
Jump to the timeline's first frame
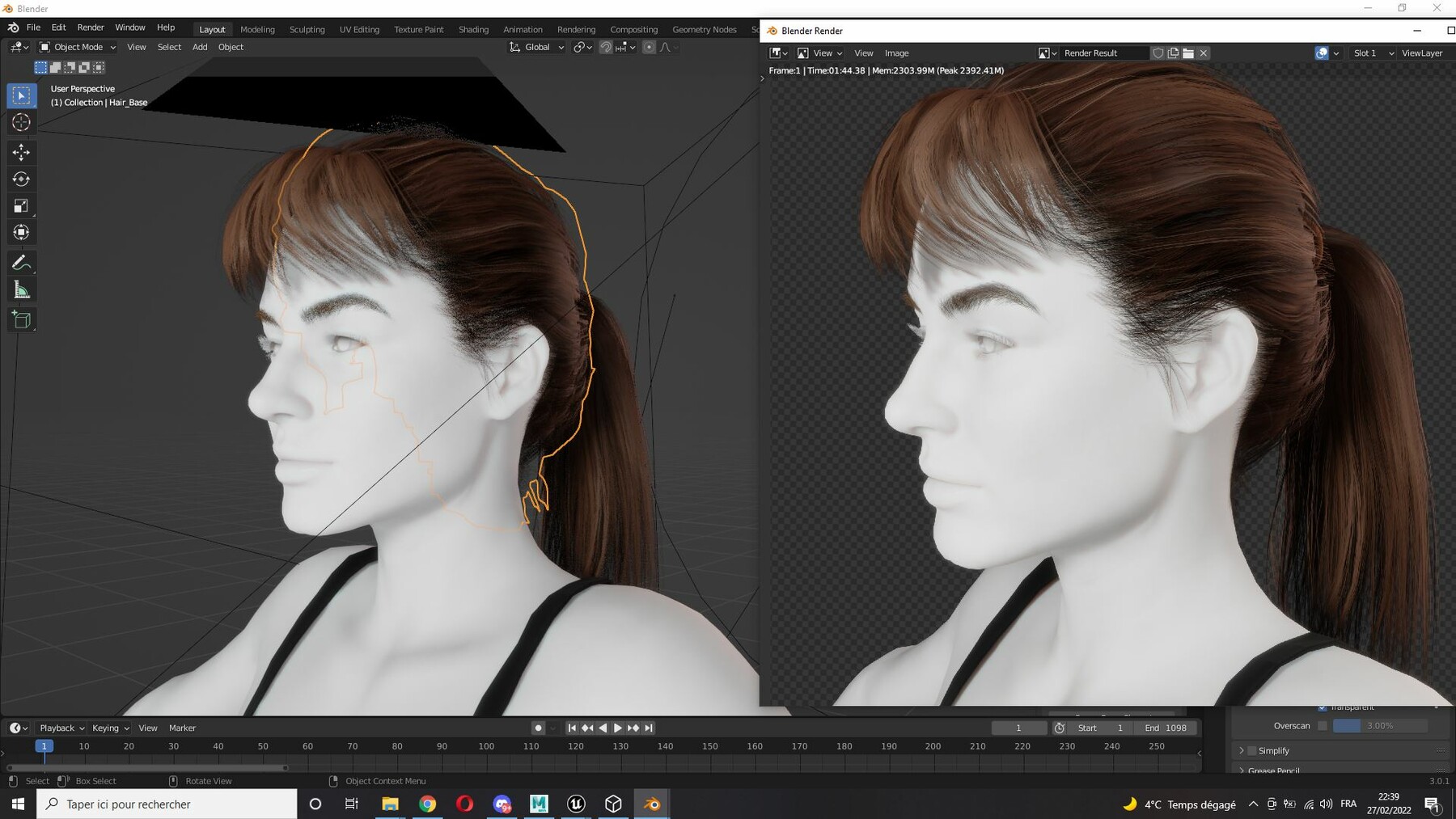(x=572, y=728)
